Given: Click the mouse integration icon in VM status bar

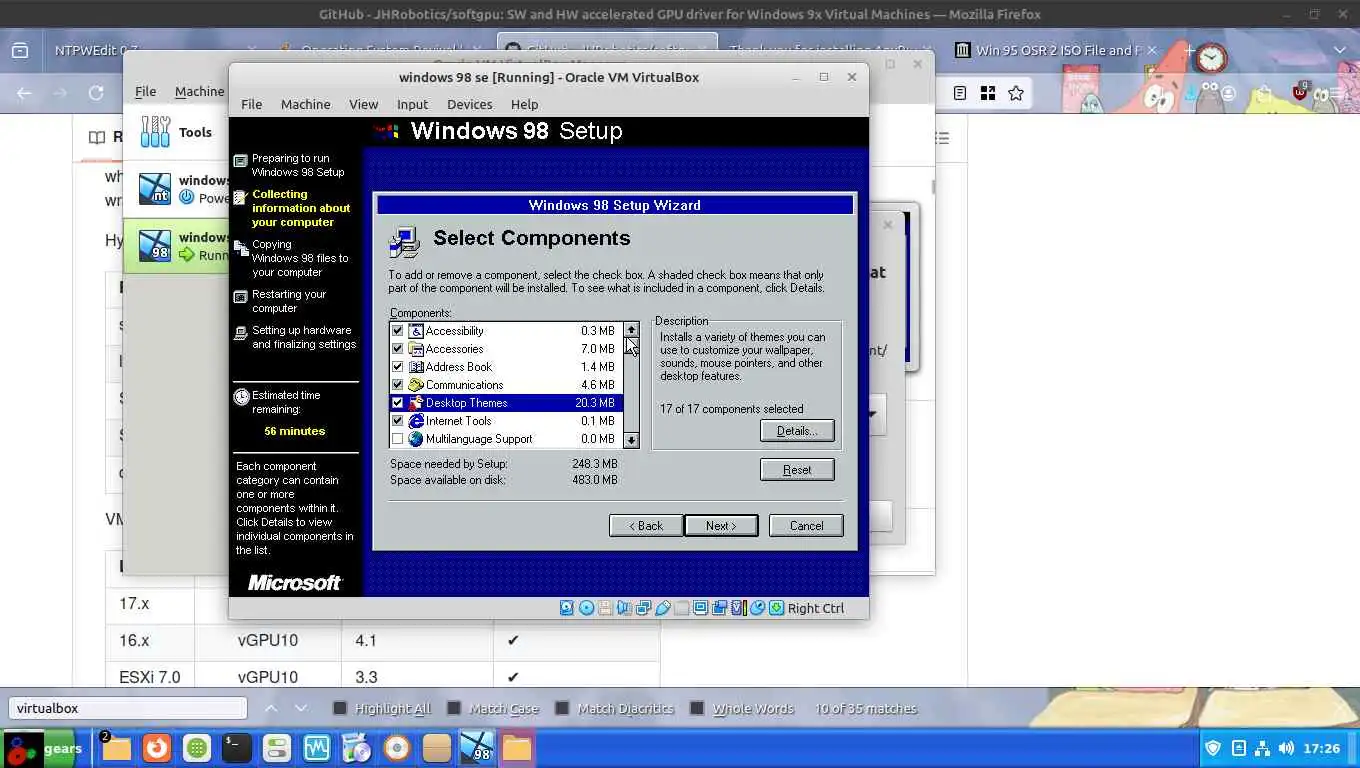Looking at the screenshot, I should [x=757, y=608].
